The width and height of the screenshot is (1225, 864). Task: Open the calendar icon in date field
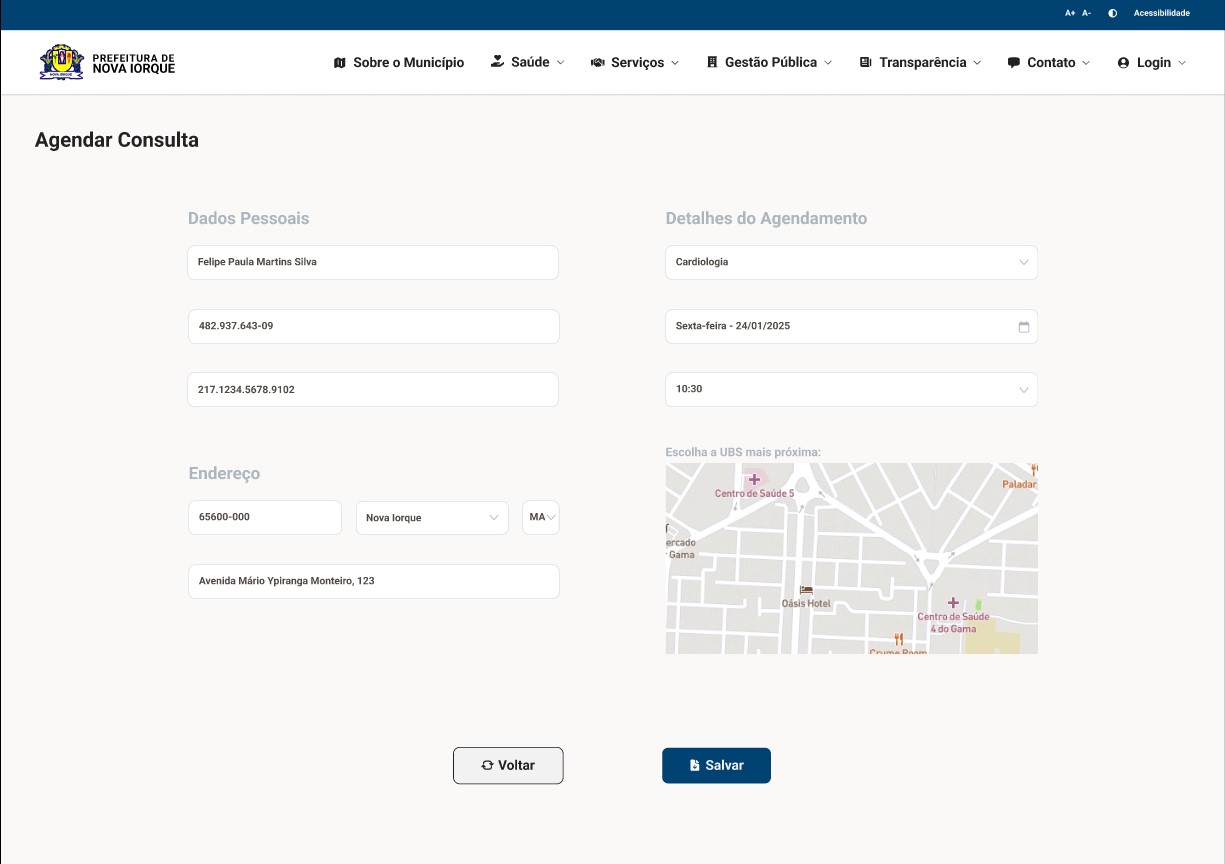point(1024,327)
